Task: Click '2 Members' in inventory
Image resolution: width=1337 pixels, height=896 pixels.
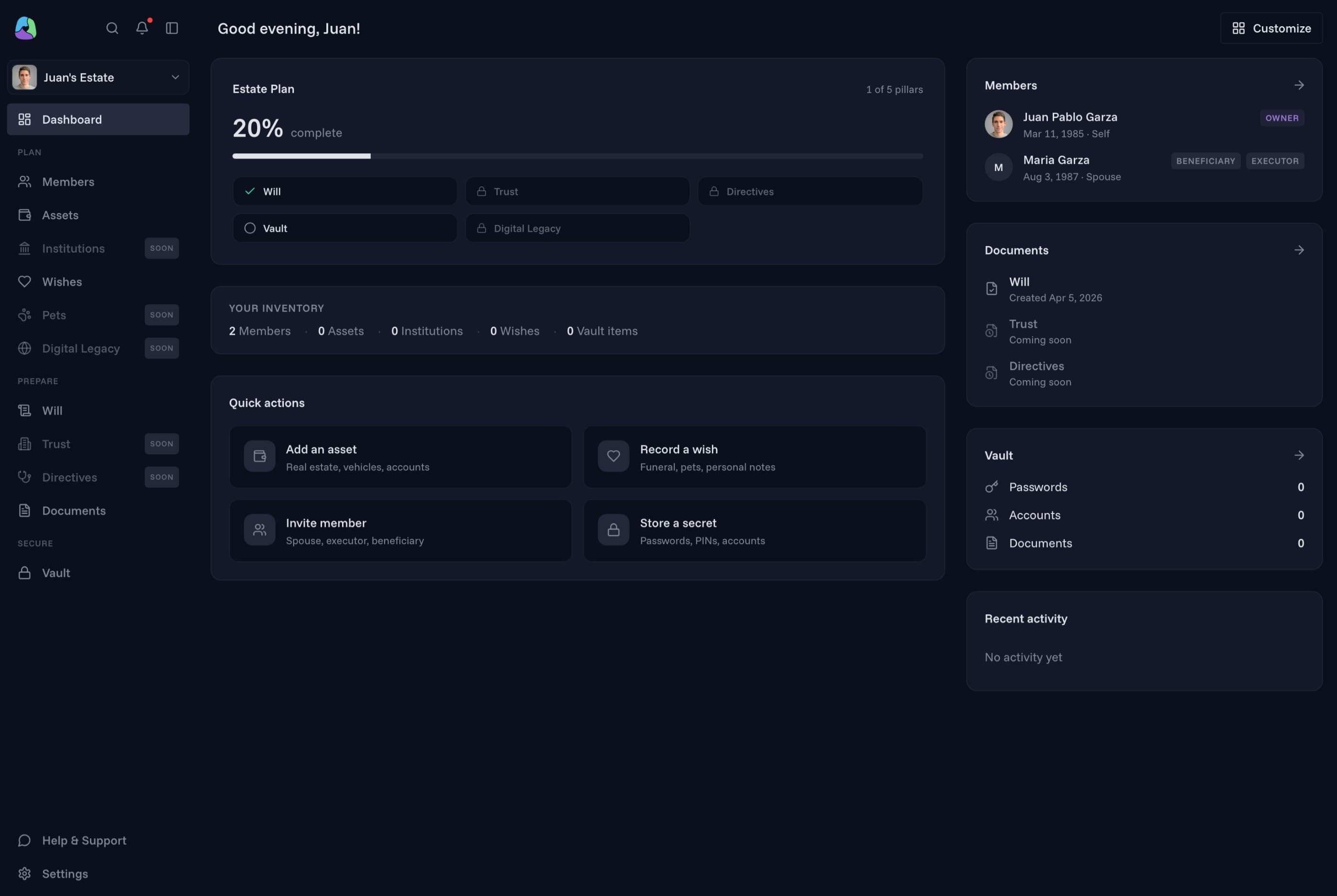Action: point(259,331)
